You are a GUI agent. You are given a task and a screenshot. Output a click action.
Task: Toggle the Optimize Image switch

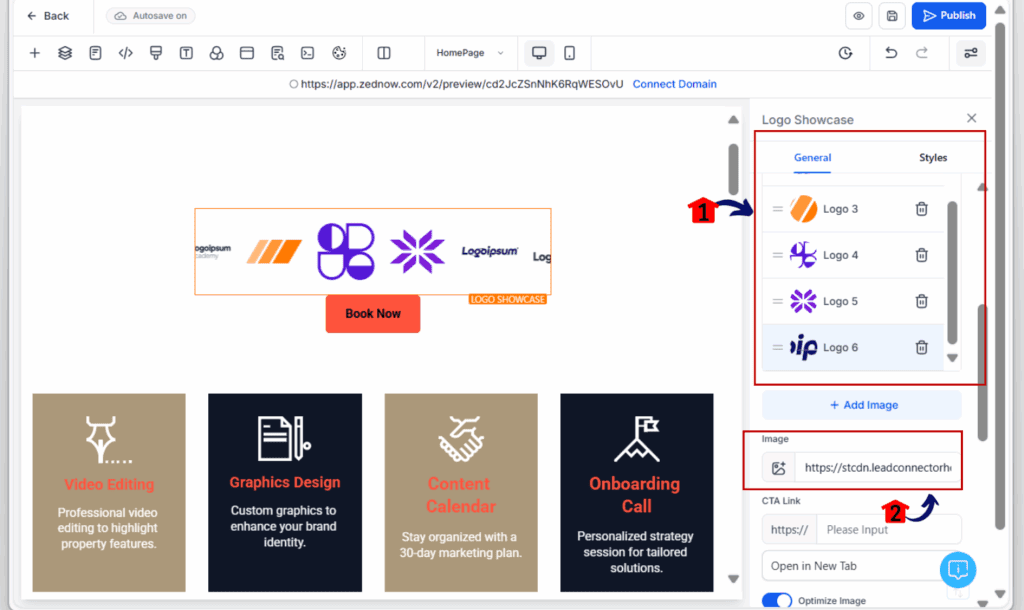pos(776,600)
